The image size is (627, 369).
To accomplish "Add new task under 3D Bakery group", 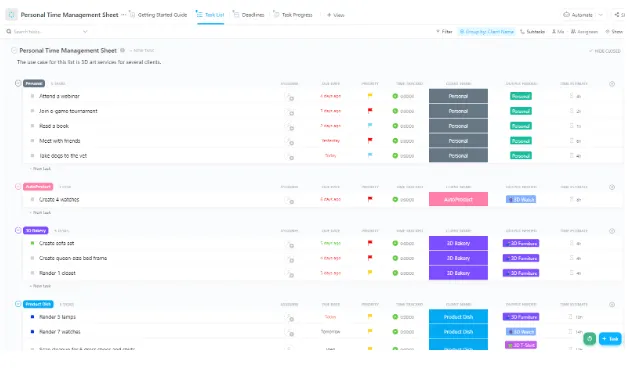I will (x=40, y=286).
